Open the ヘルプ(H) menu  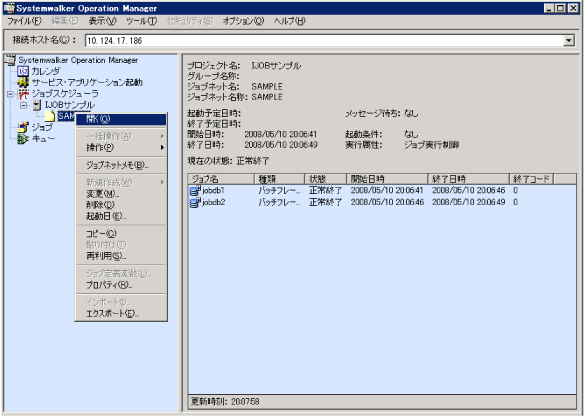(x=289, y=21)
